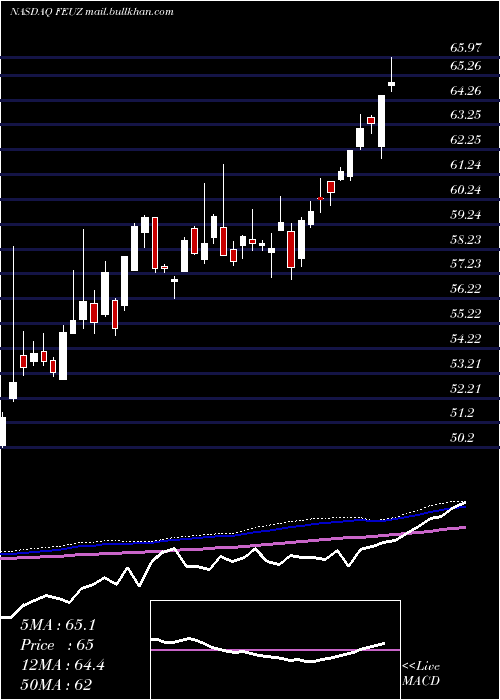This screenshot has width=500, height=700.
Task: Click the 5MA : 65.1 reading
Action: click(58, 625)
